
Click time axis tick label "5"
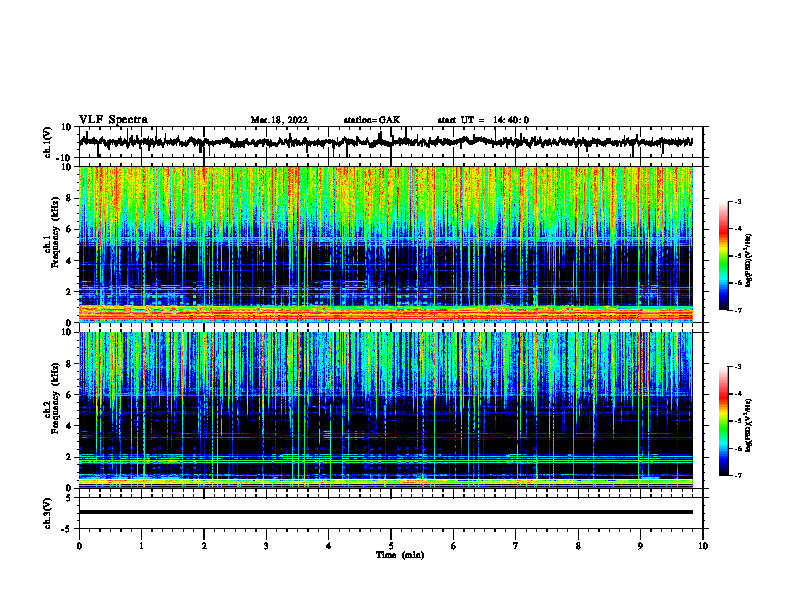click(x=391, y=546)
